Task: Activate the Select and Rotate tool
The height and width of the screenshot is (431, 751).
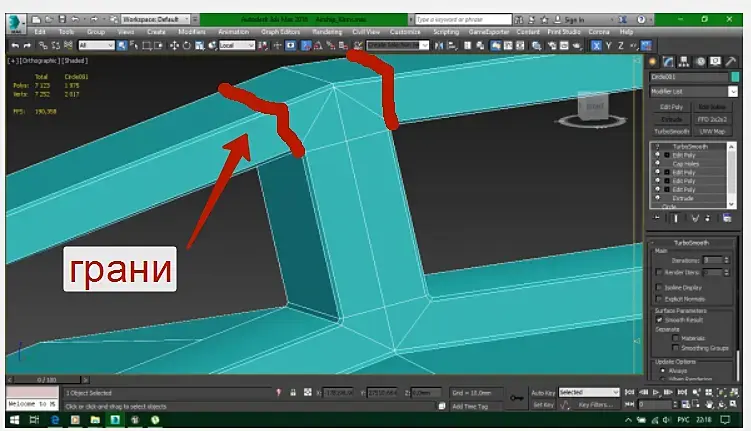Action: [187, 45]
